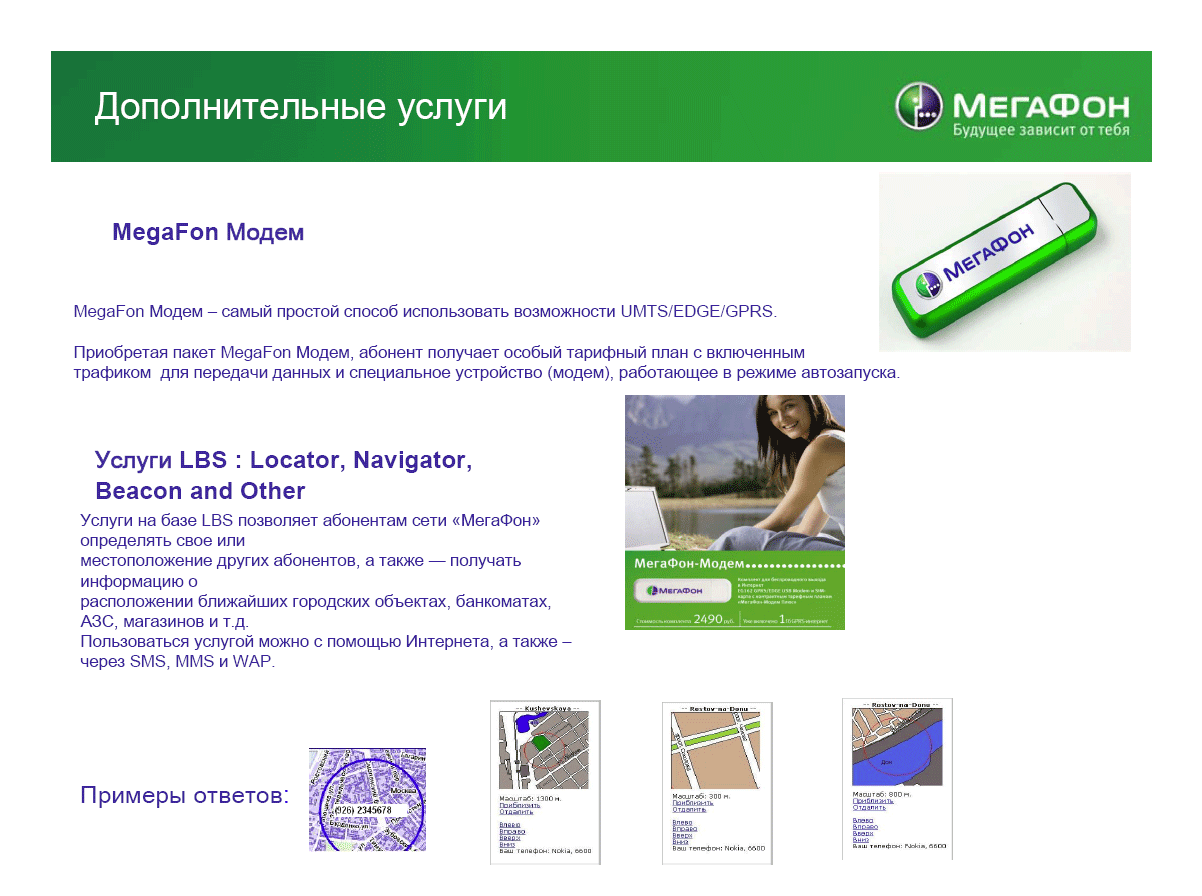Click Отдалить under the 300 м scale map

tap(689, 809)
